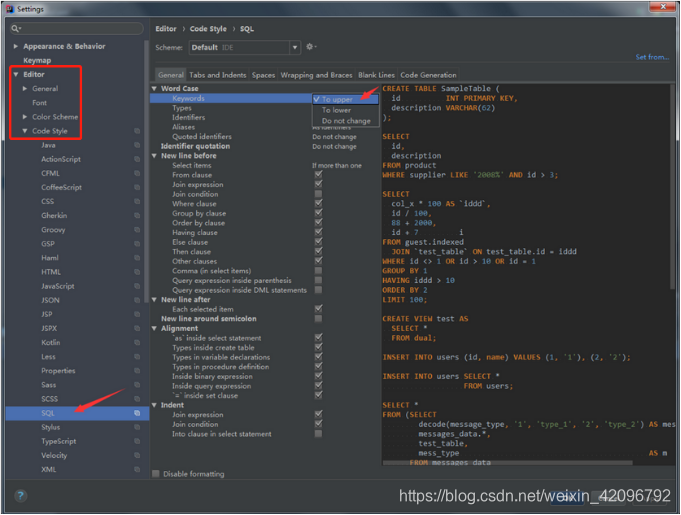Expand the General tree node
Screen dimensions: 681x515
point(25,89)
